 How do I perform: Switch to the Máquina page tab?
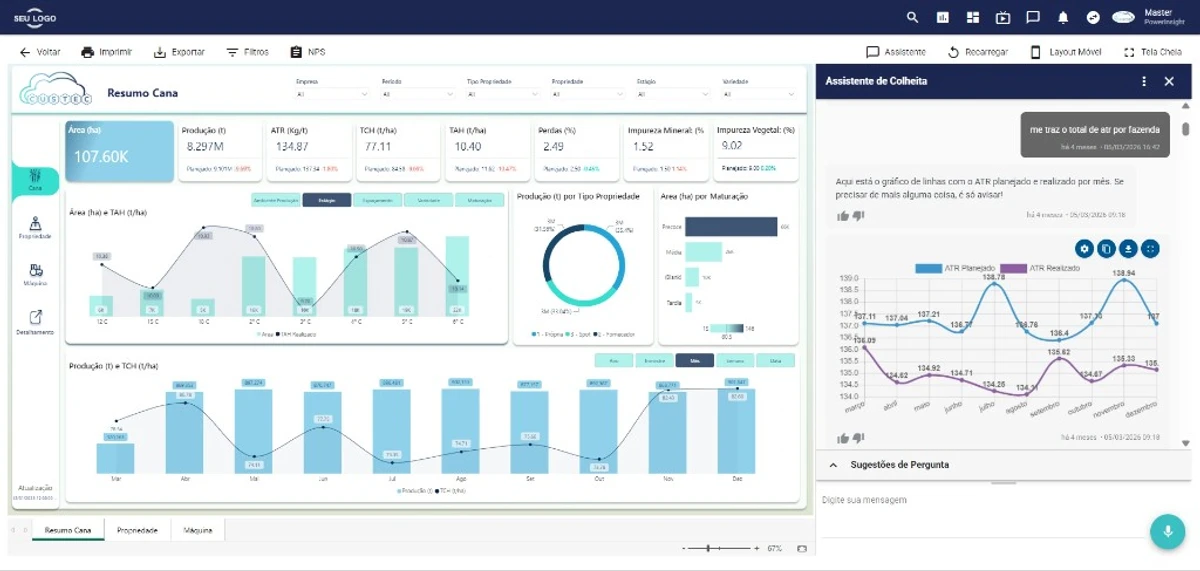(x=197, y=530)
